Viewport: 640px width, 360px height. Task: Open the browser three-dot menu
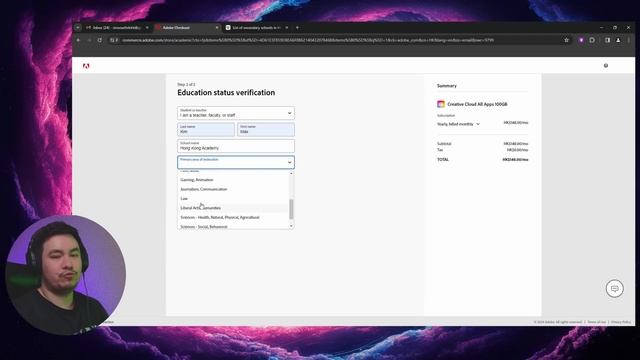[629, 40]
